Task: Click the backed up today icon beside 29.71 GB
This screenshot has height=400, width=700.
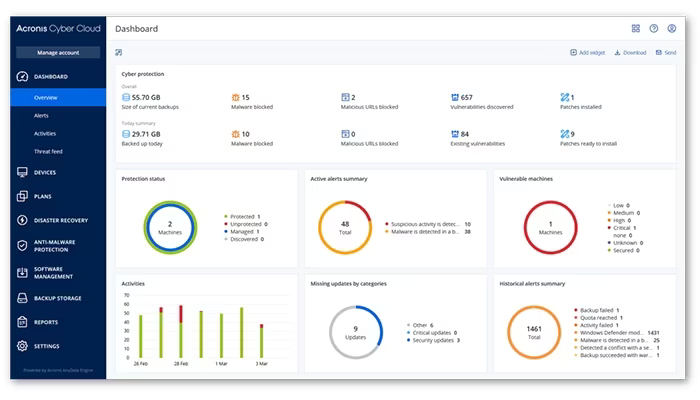Action: point(126,134)
